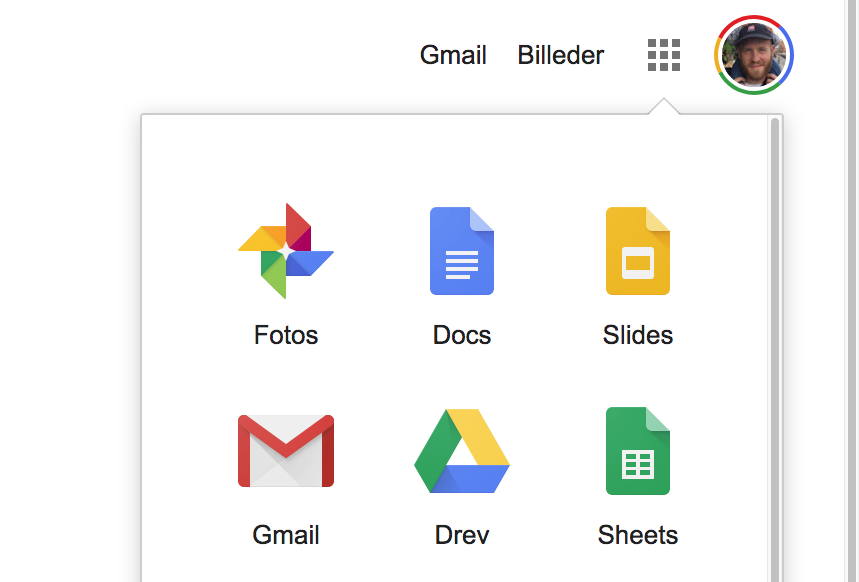
Task: Open Google Fotos from the launcher
Action: (286, 250)
